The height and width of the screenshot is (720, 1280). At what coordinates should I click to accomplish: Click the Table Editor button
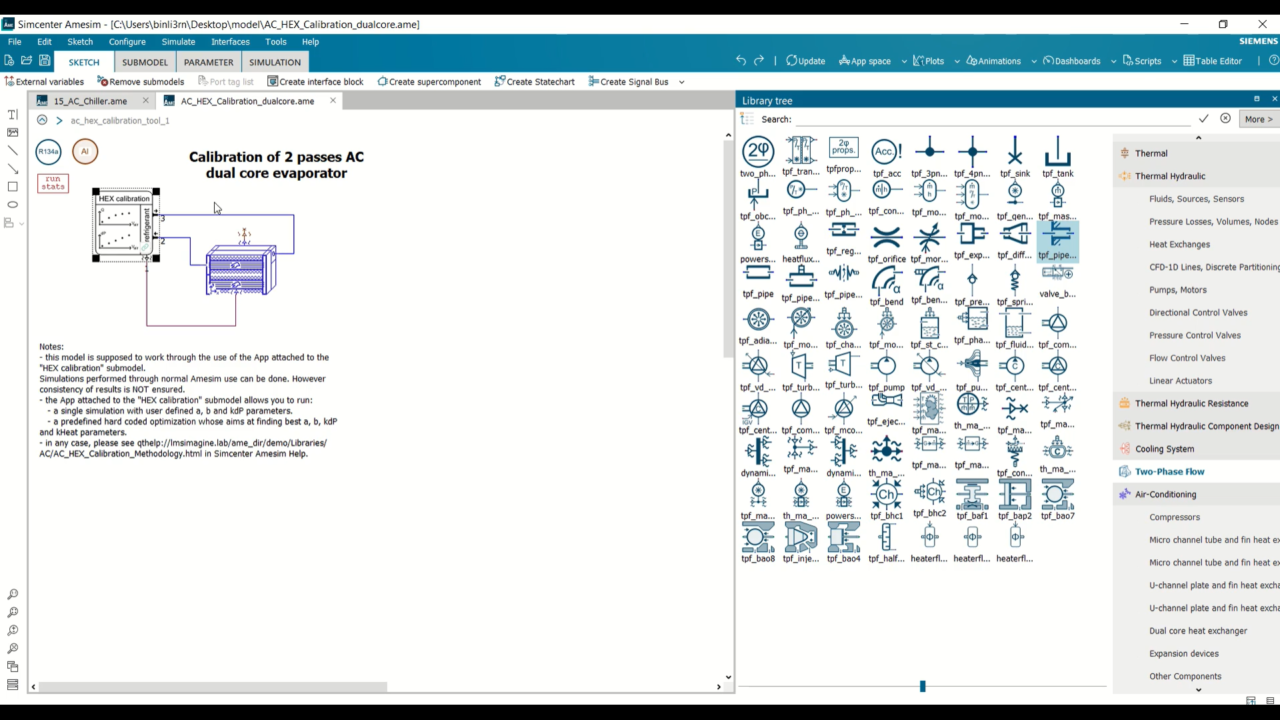[x=1212, y=61]
